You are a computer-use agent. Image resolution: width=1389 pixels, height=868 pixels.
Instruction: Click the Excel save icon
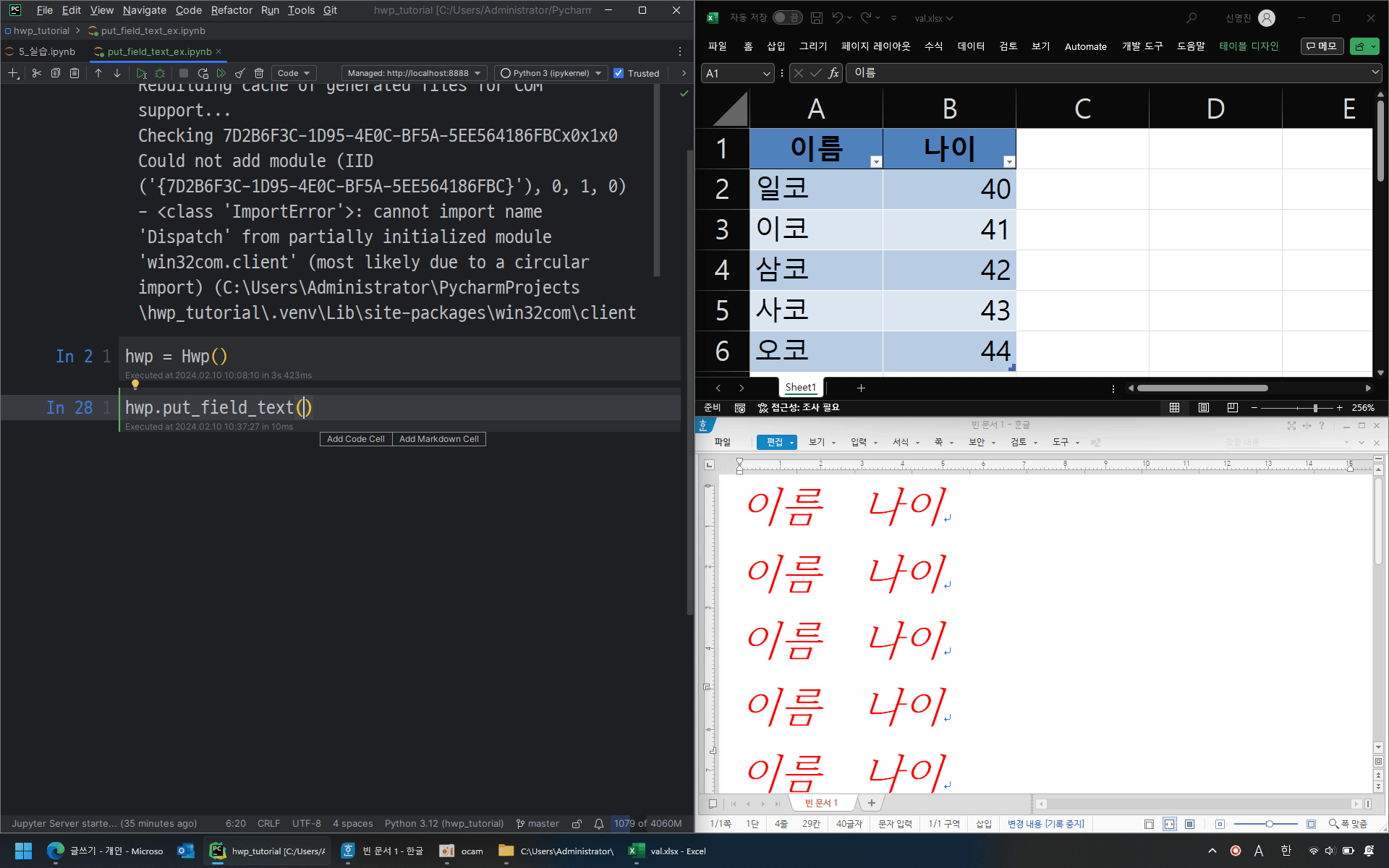tap(817, 18)
